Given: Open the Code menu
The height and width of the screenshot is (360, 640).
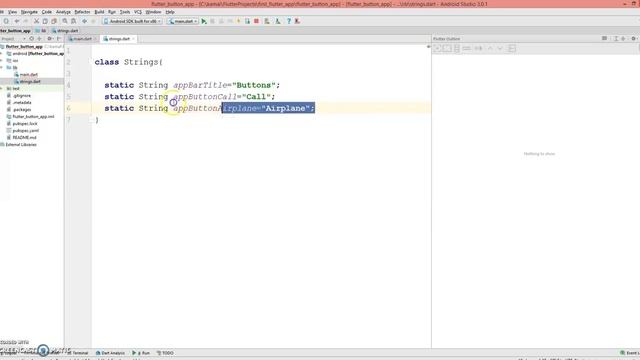Looking at the screenshot, I should 47,12.
